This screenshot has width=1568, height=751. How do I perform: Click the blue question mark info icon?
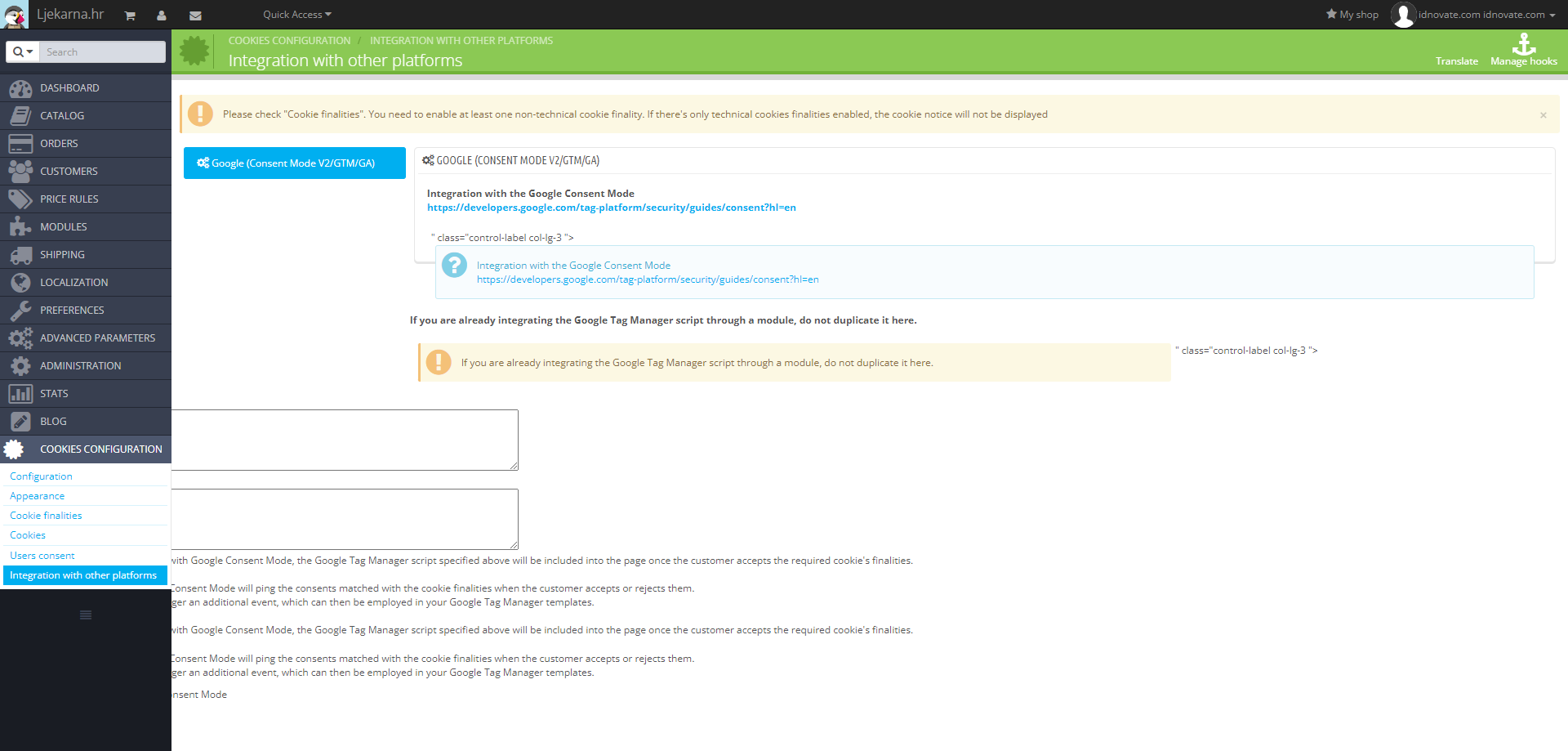click(x=454, y=265)
